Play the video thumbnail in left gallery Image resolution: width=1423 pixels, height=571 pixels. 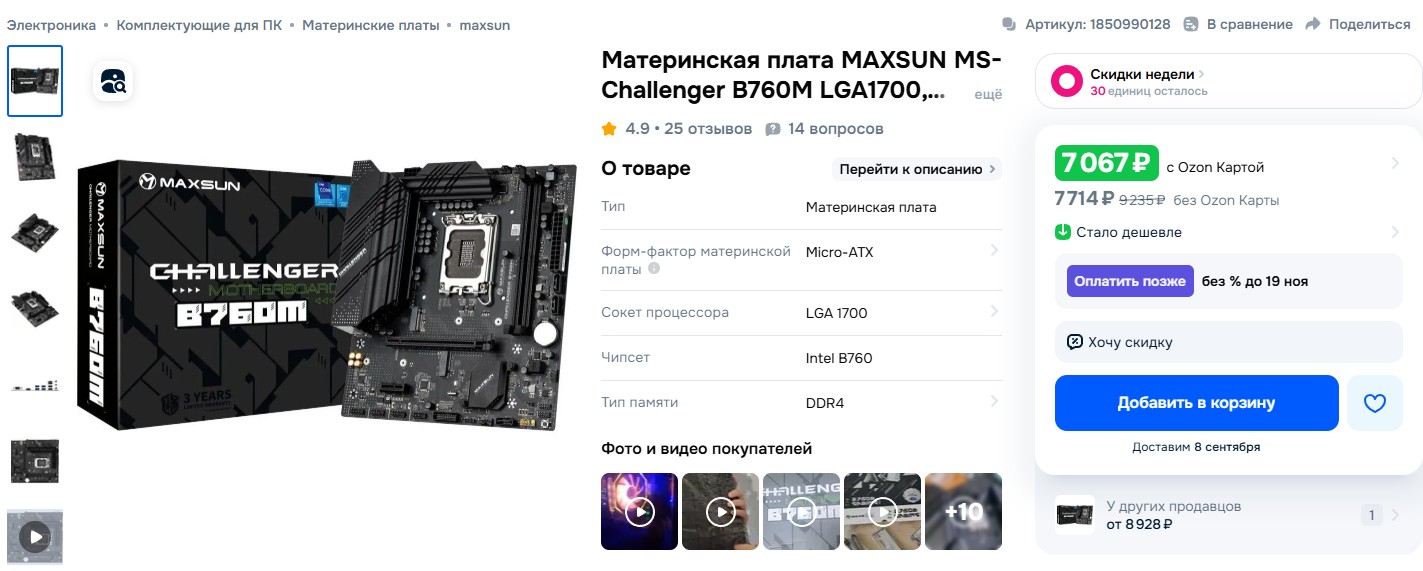click(35, 536)
